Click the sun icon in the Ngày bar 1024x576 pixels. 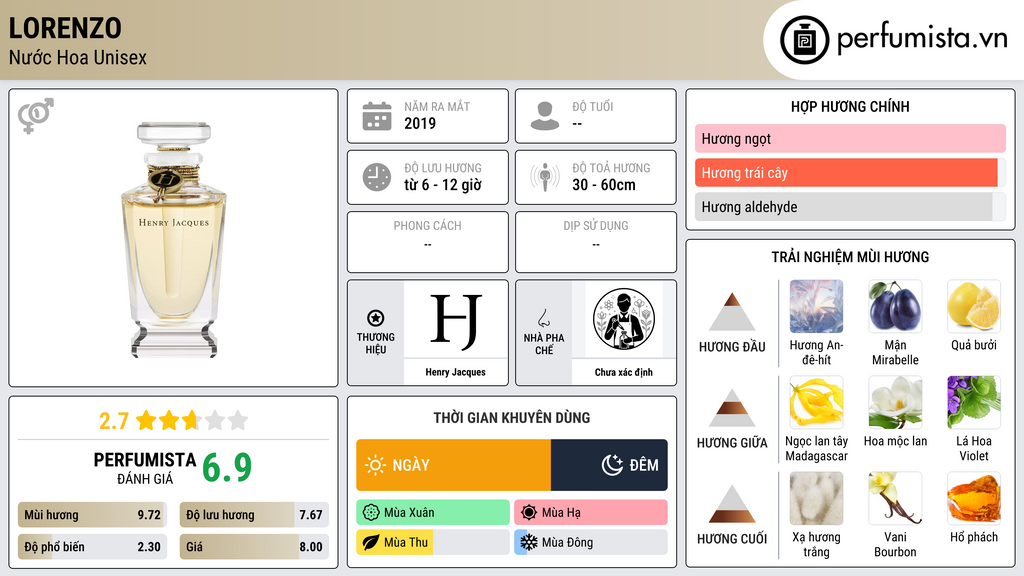[375, 465]
